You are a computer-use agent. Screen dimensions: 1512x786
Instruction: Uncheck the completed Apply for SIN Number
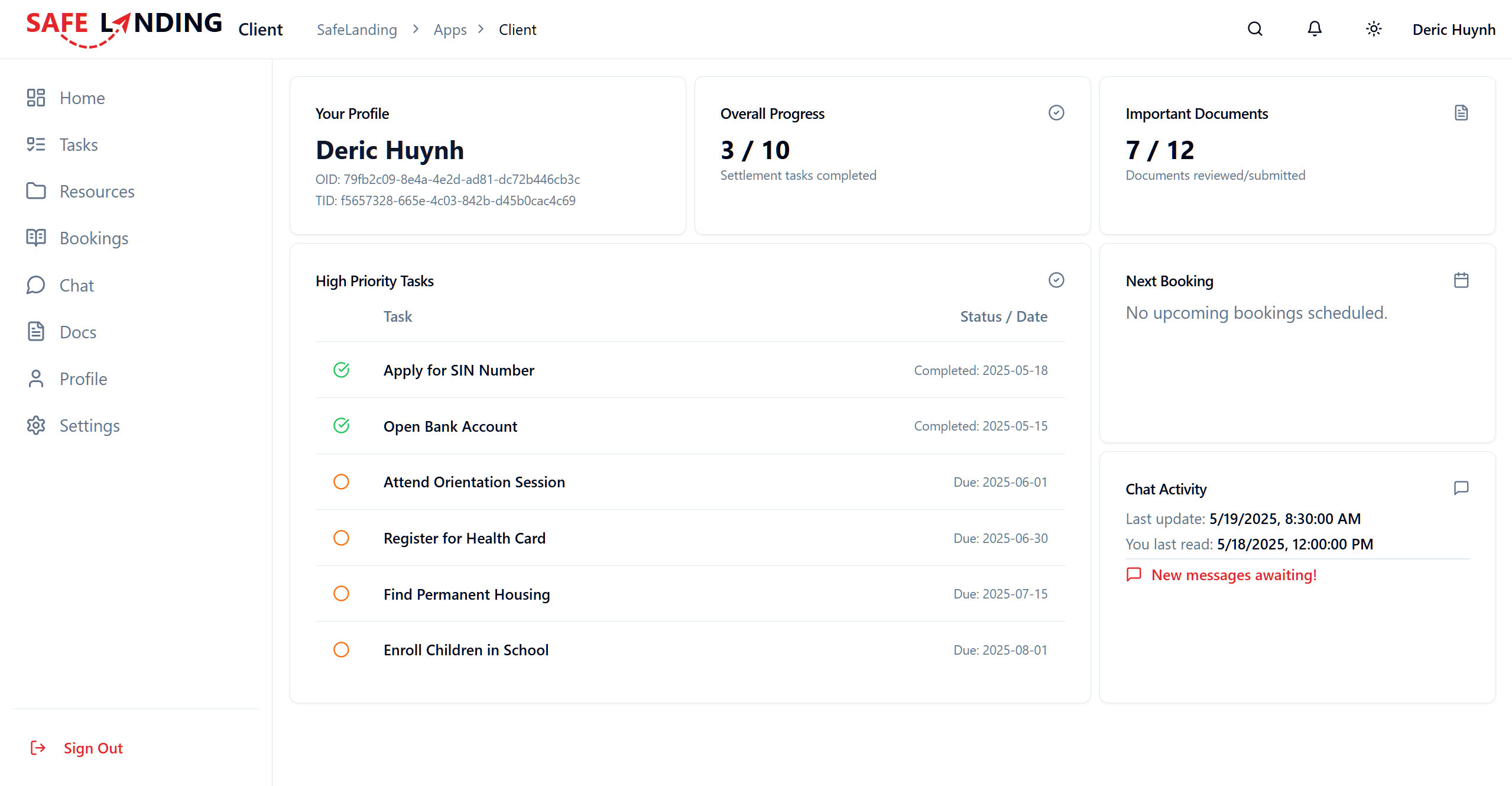click(341, 370)
